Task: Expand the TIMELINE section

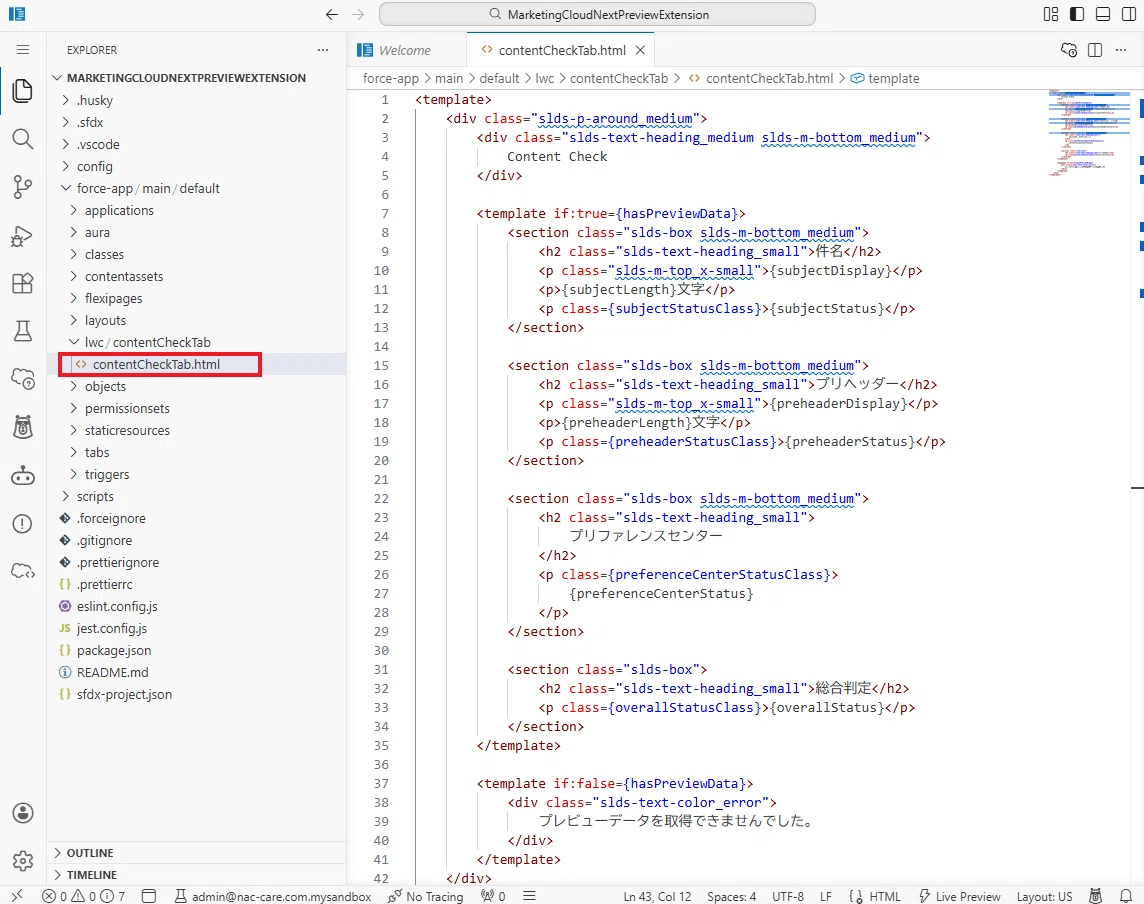Action: click(196, 875)
